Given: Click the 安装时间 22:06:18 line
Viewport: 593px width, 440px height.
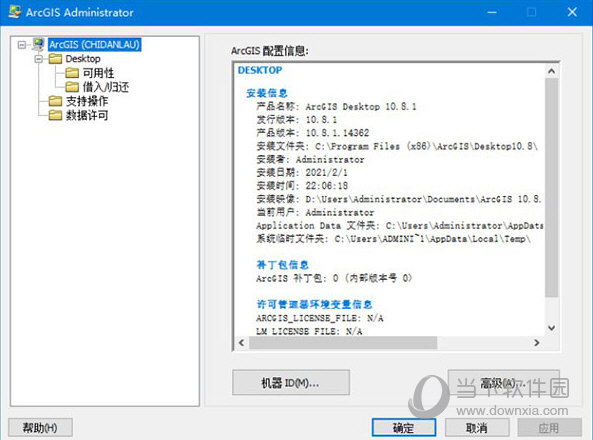Looking at the screenshot, I should coord(302,186).
